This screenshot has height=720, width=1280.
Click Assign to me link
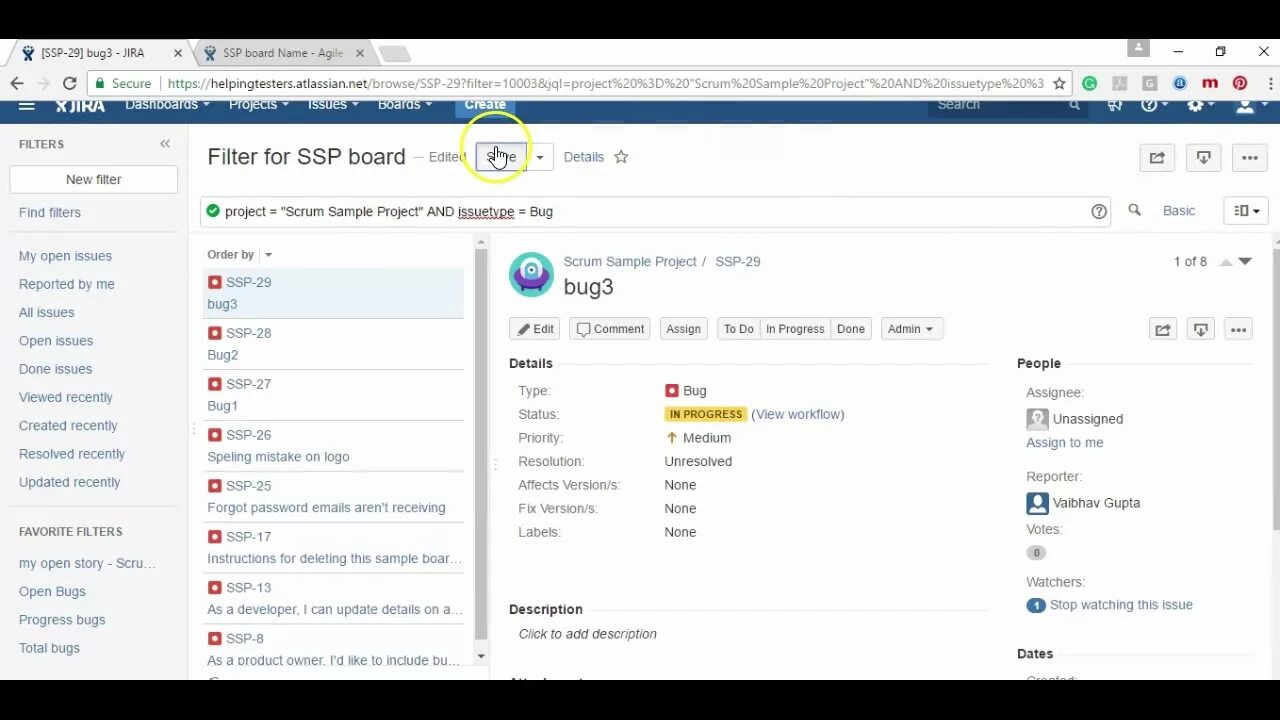point(1065,443)
